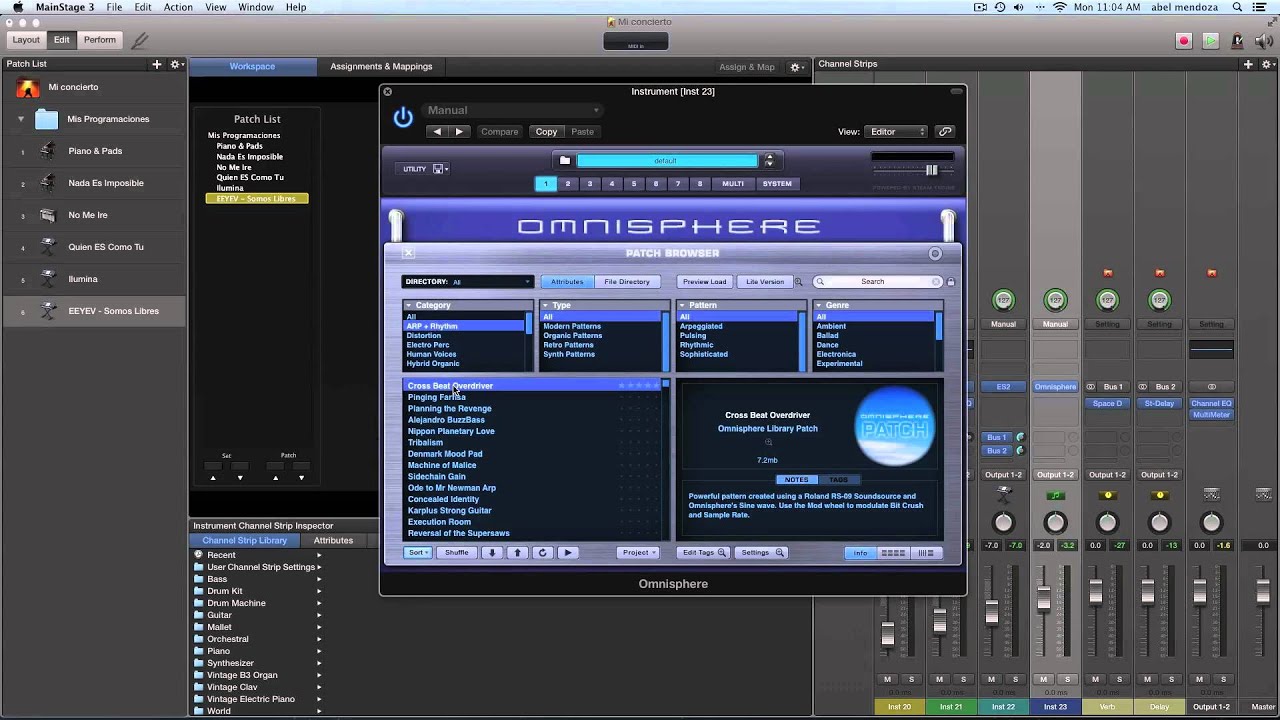Open the Genre column header dropdown
Image resolution: width=1280 pixels, height=720 pixels.
click(x=878, y=305)
